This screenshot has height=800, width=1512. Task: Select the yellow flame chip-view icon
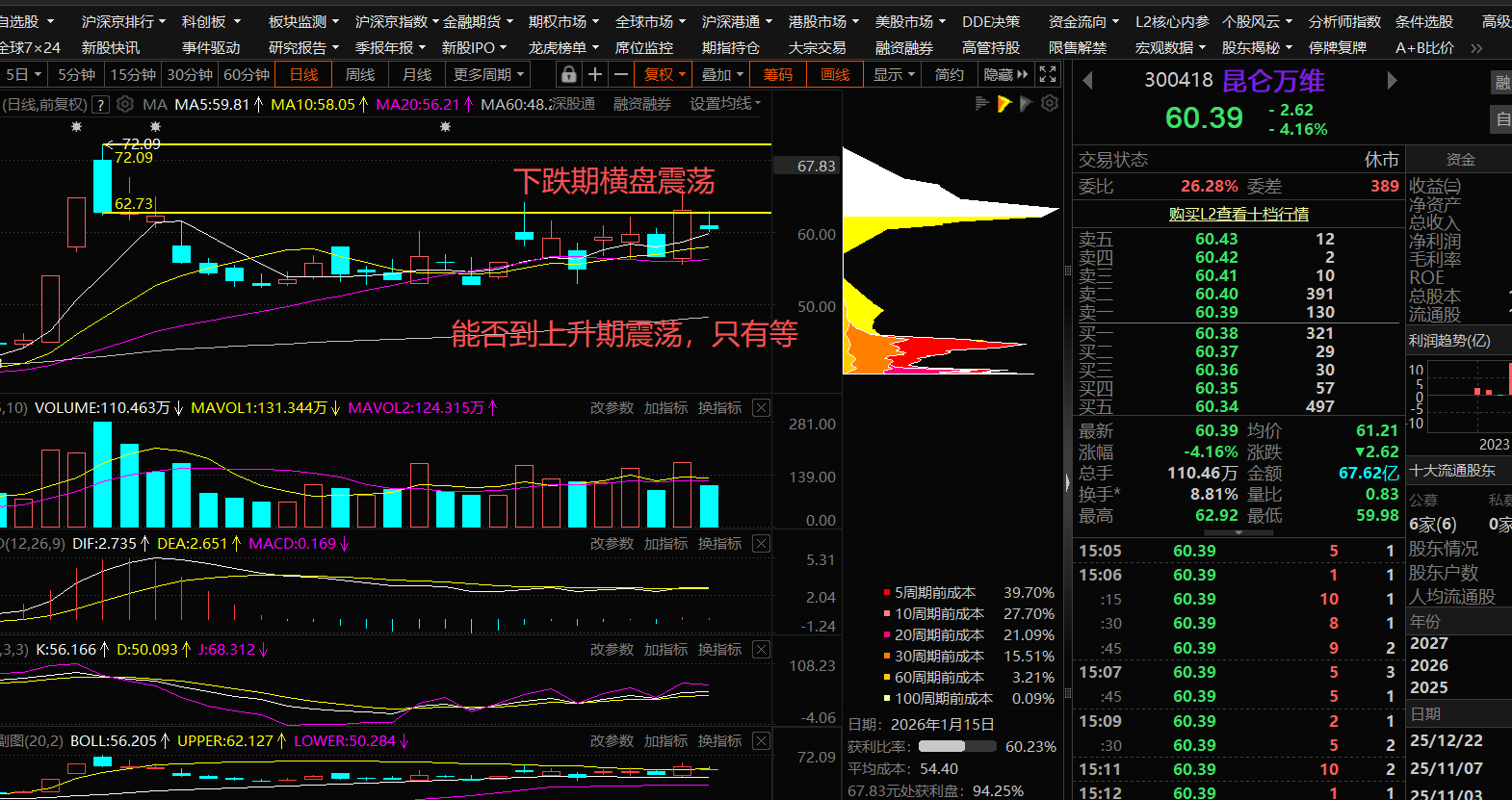pos(1004,103)
